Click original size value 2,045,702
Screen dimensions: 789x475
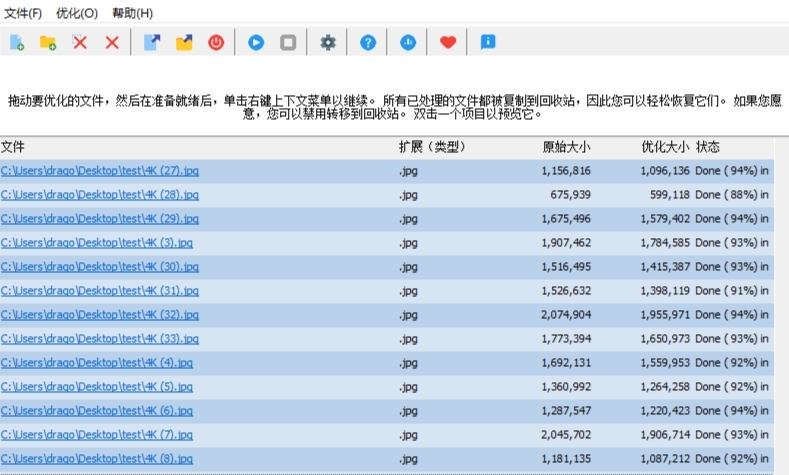(x=566, y=435)
